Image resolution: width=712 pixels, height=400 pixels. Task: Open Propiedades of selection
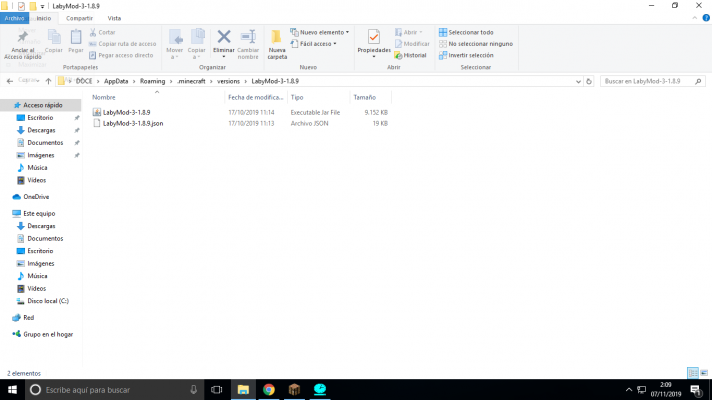click(374, 44)
